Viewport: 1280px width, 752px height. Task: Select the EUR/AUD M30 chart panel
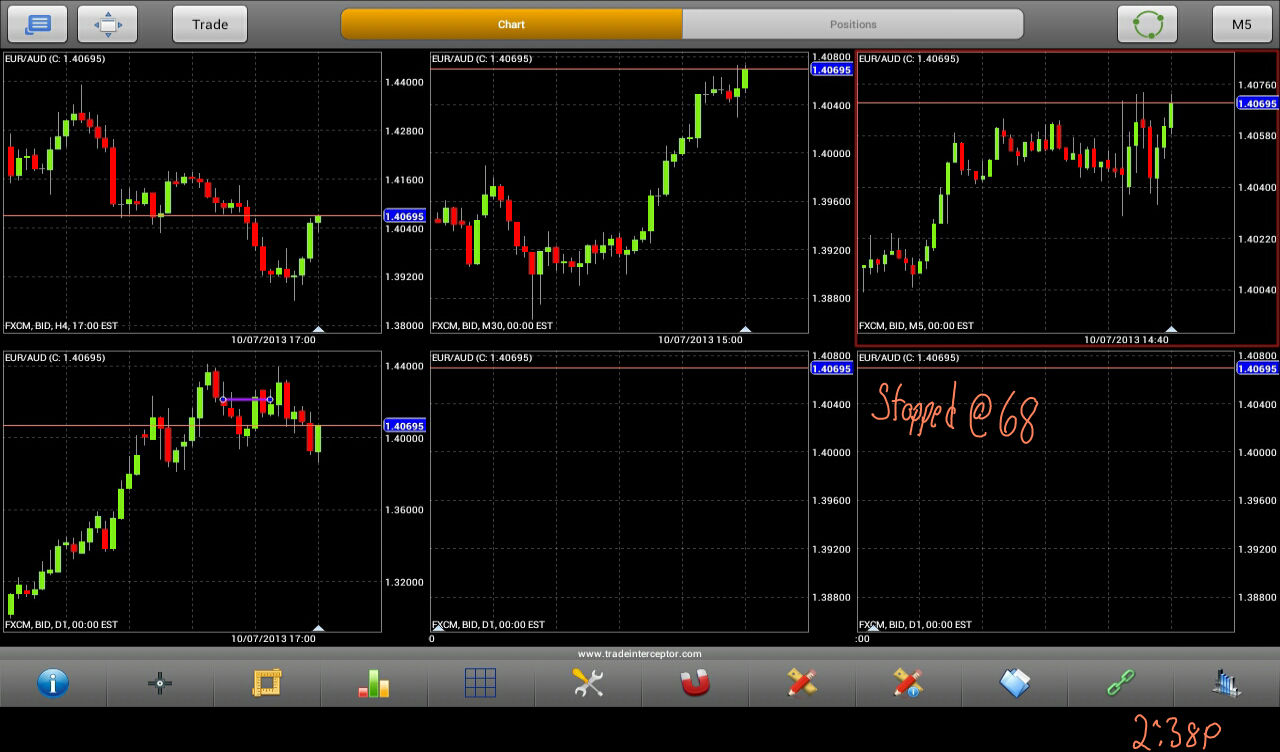click(x=619, y=192)
